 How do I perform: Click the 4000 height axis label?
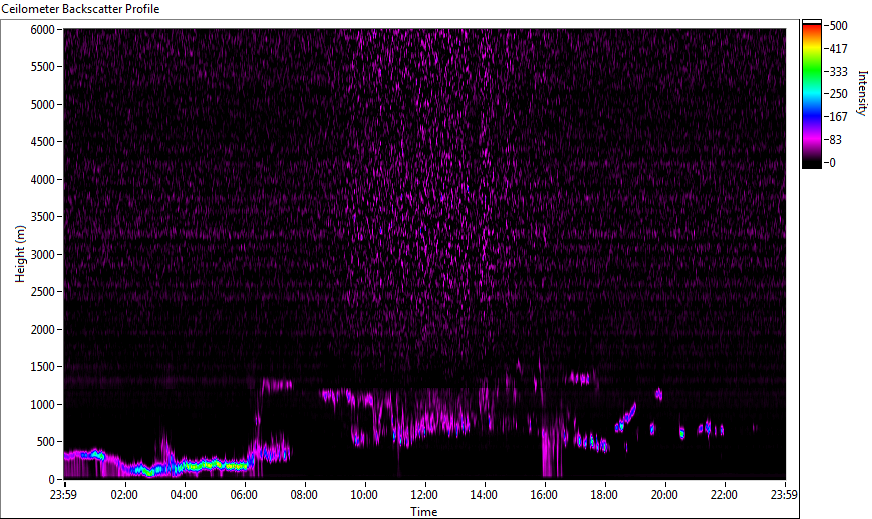(42, 180)
